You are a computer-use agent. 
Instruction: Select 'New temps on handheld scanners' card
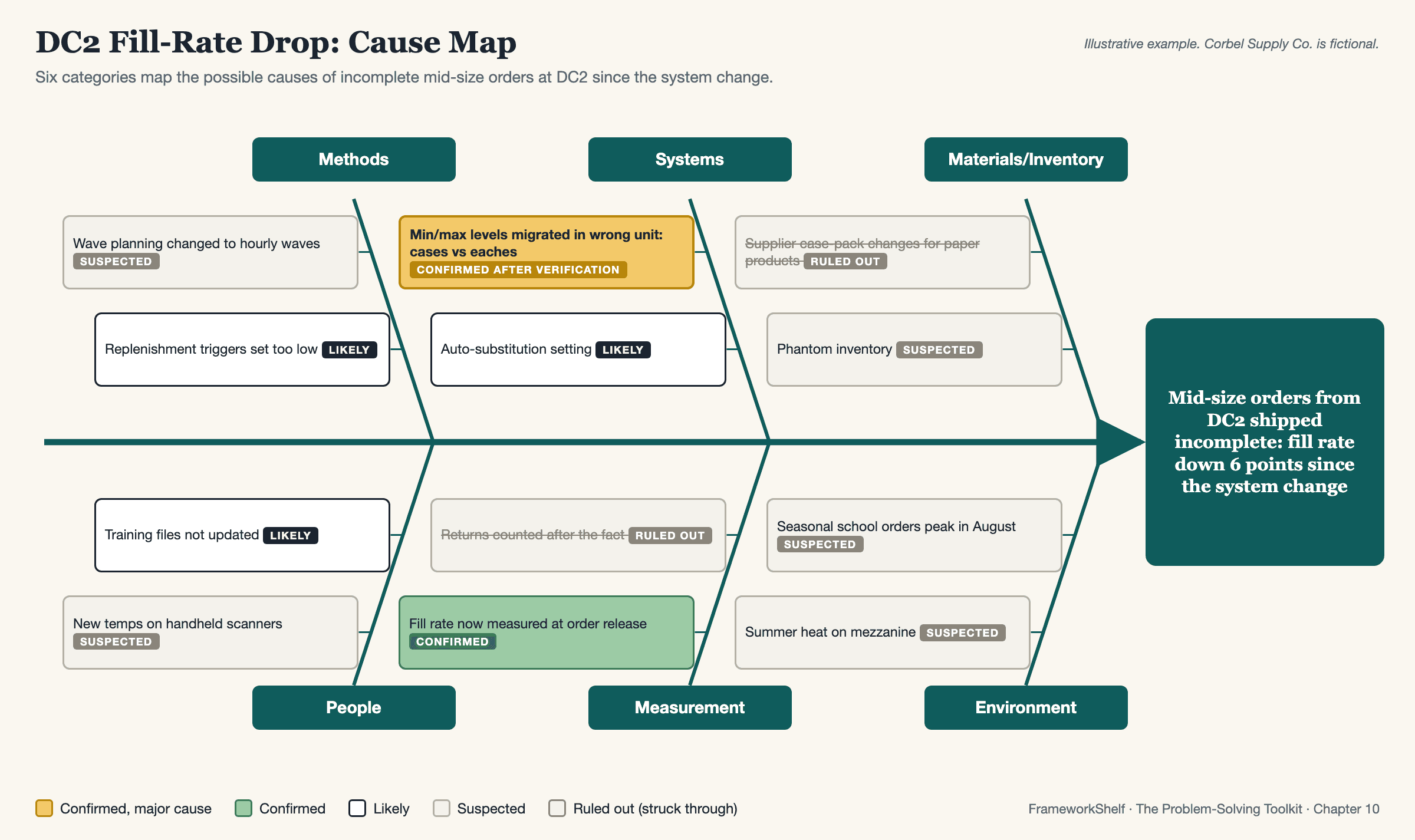[210, 633]
